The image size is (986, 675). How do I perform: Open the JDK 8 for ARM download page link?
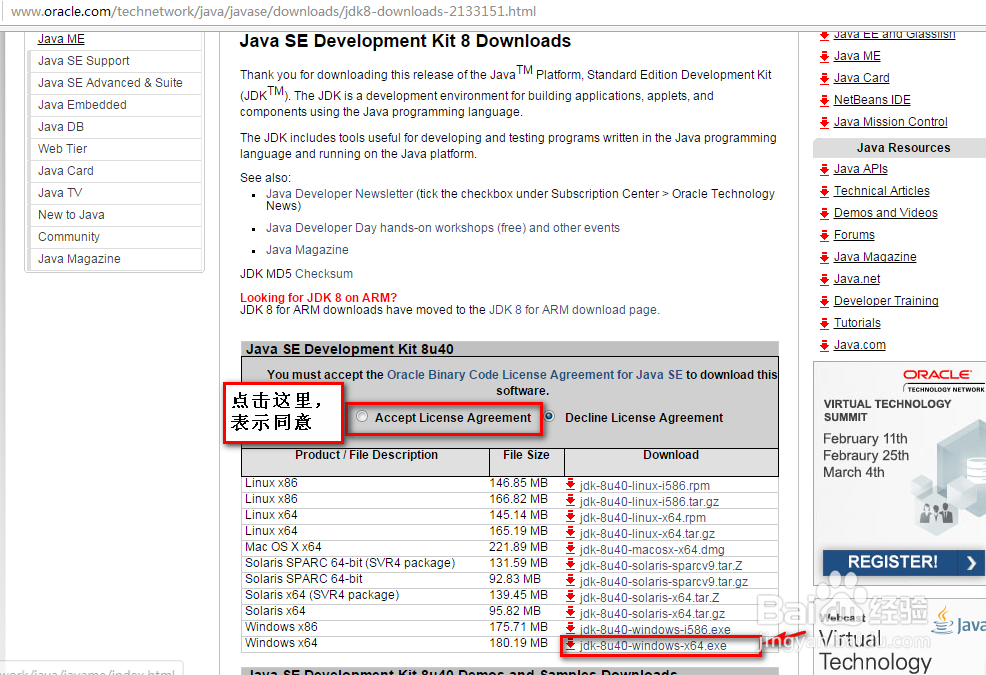573,310
